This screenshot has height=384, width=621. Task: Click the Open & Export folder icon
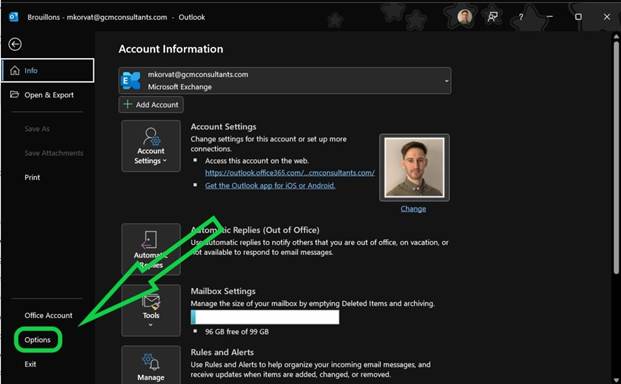pyautogui.click(x=14, y=95)
